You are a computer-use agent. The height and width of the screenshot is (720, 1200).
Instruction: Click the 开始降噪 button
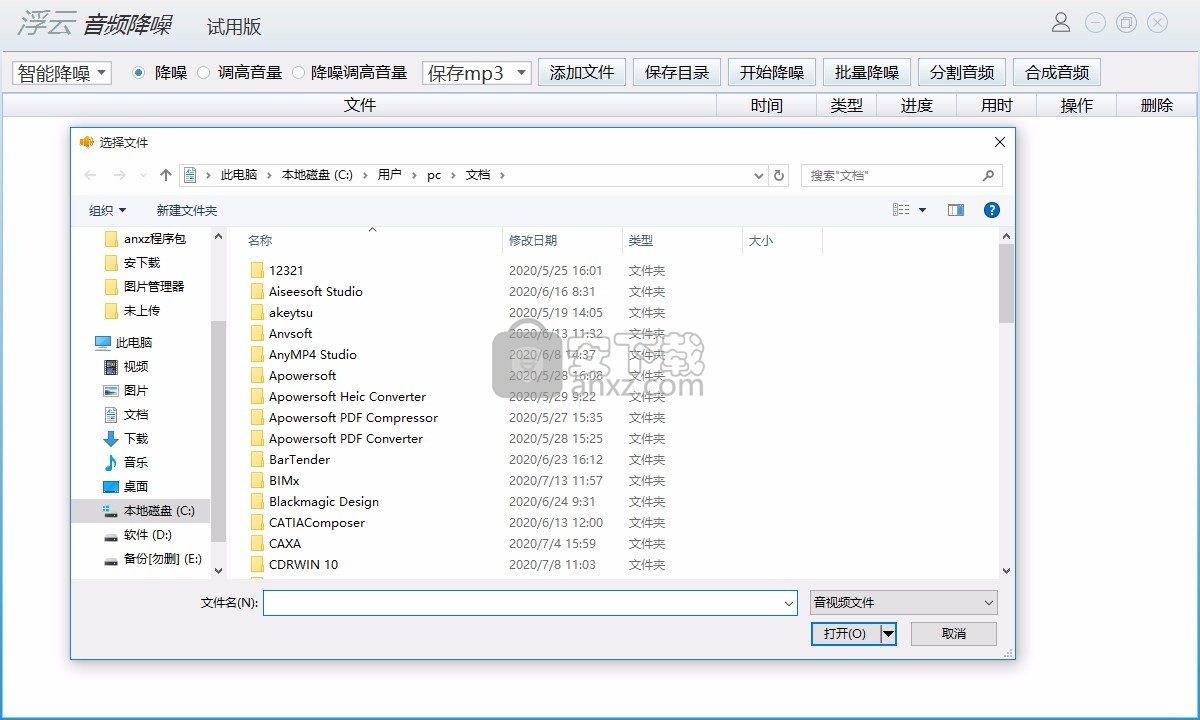772,72
